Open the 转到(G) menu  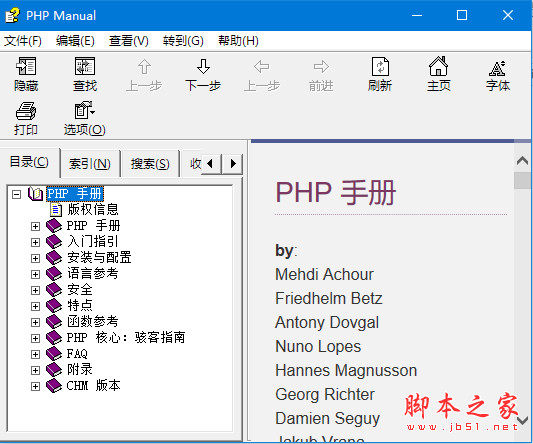[183, 41]
